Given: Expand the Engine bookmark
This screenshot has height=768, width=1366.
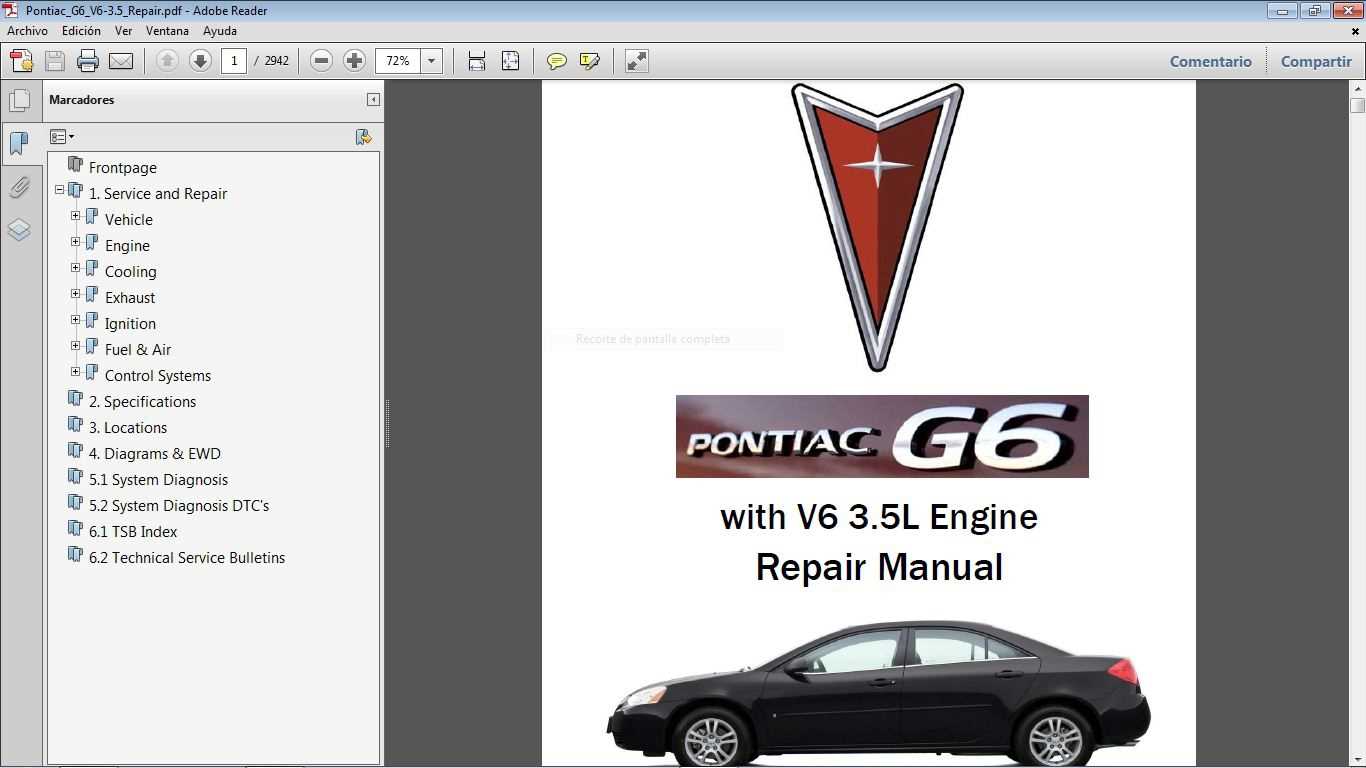Looking at the screenshot, I should (75, 241).
